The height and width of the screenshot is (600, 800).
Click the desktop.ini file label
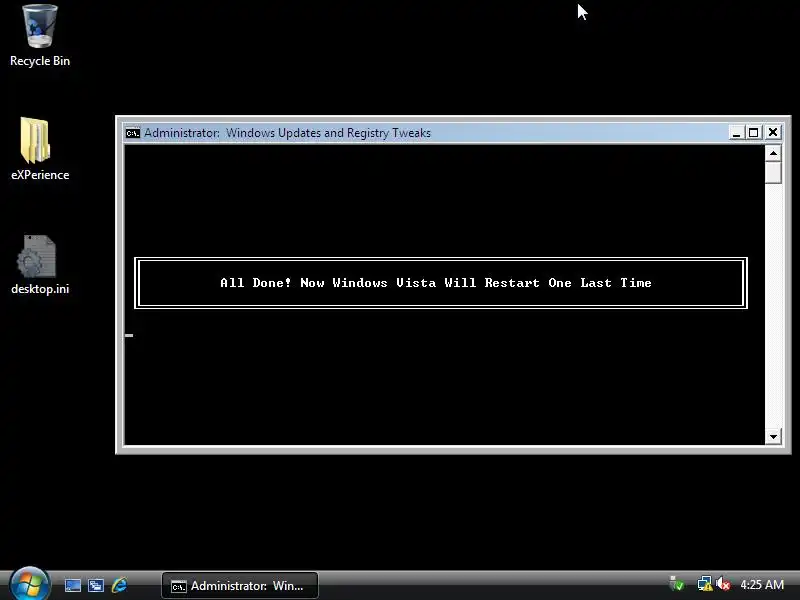tap(40, 289)
